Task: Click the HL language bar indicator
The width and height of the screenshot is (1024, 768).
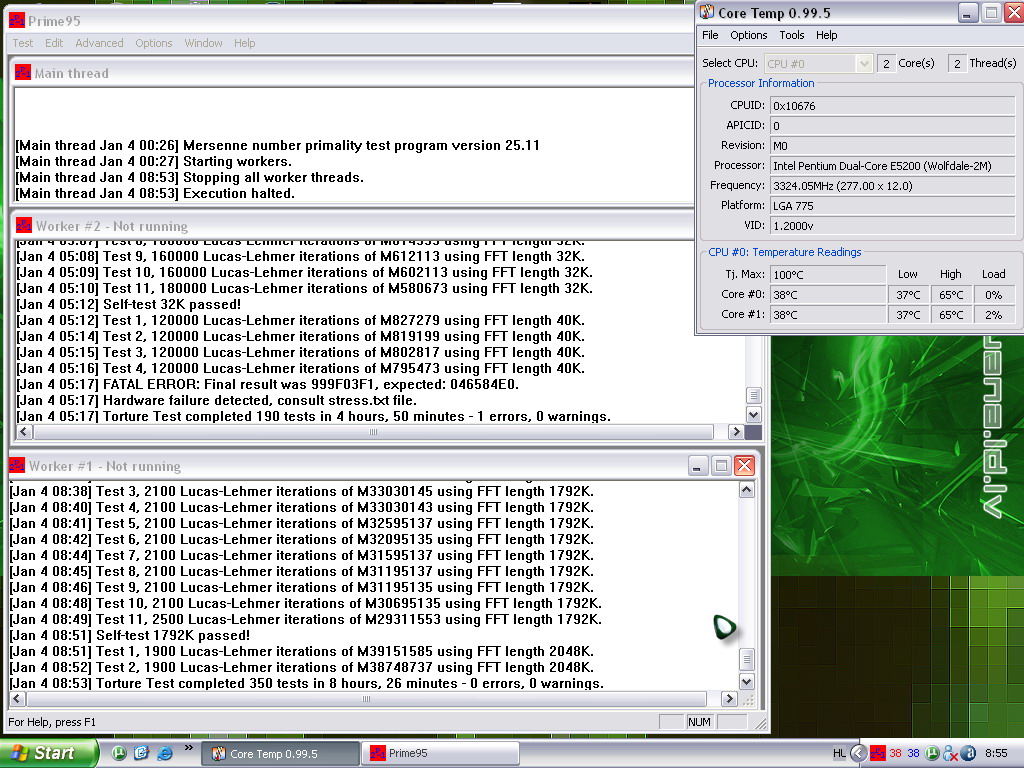Action: tap(839, 754)
